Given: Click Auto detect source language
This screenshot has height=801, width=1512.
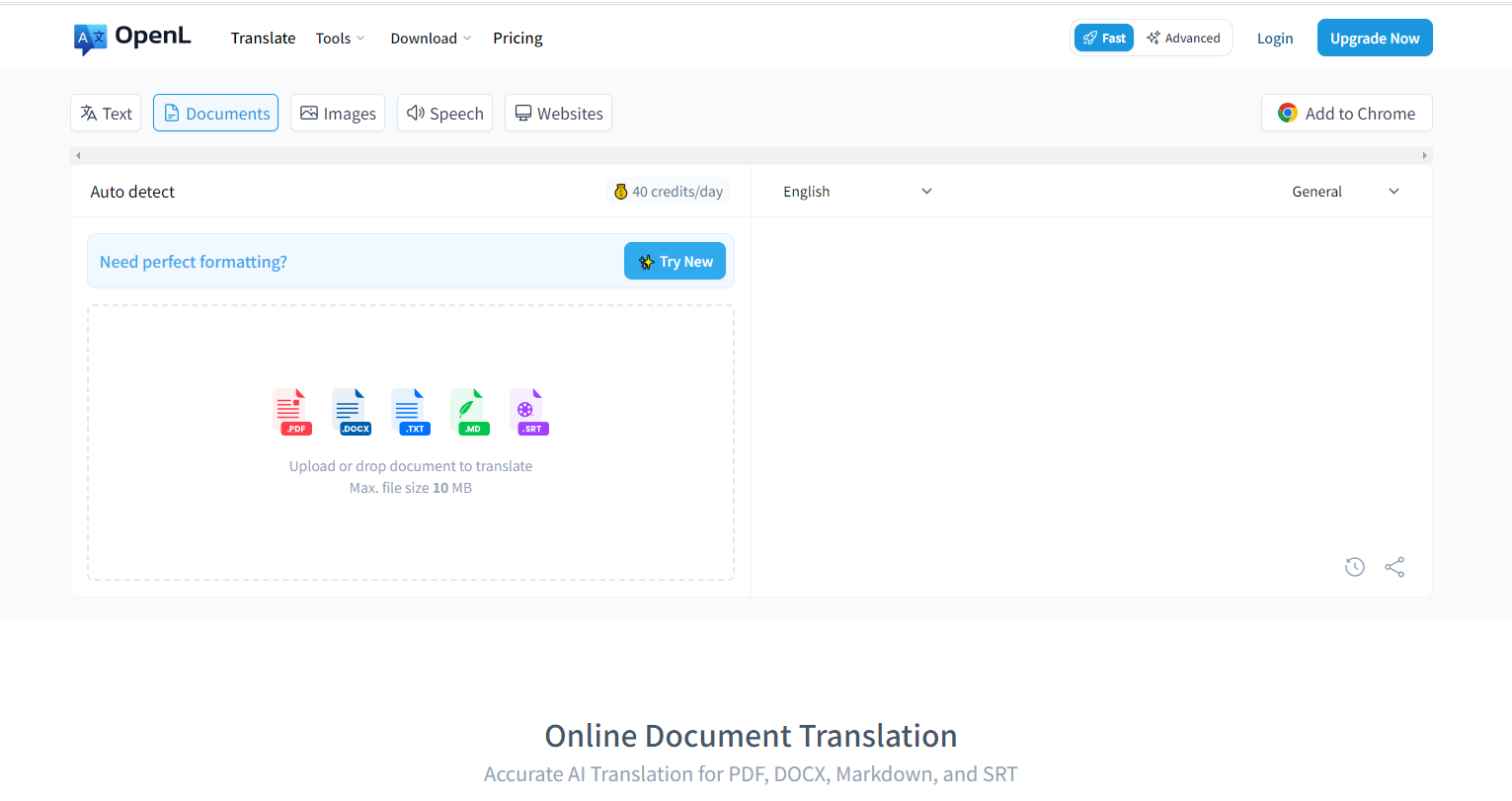Looking at the screenshot, I should [x=132, y=192].
